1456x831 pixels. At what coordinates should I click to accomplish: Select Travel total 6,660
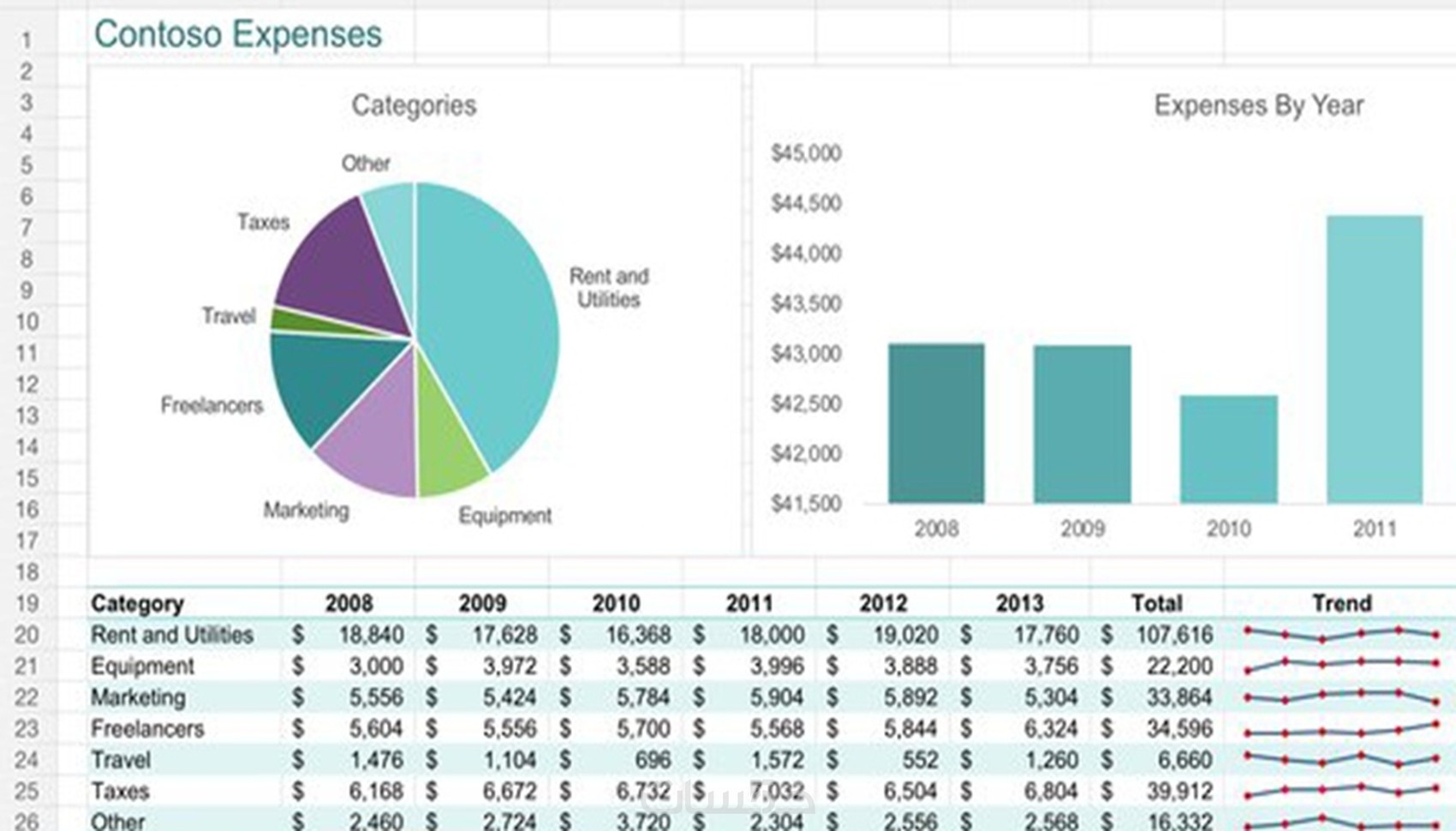tap(1156, 760)
